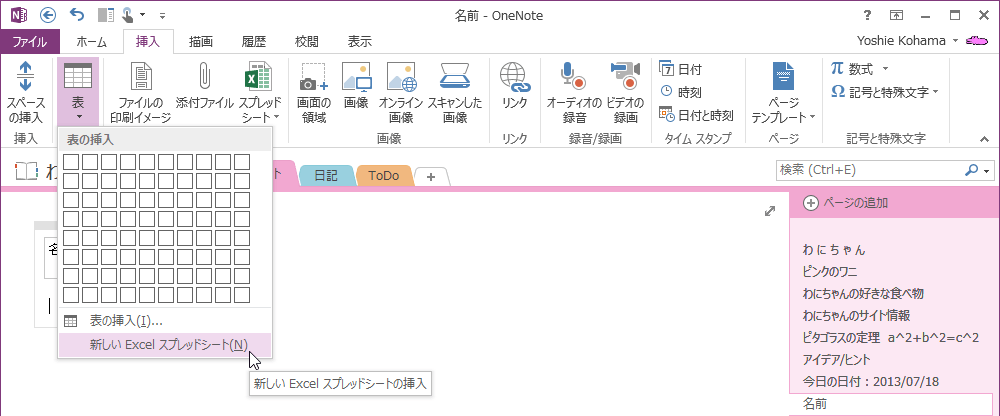Select the 挿入 ribbon tab
The height and width of the screenshot is (416, 1000).
[148, 42]
